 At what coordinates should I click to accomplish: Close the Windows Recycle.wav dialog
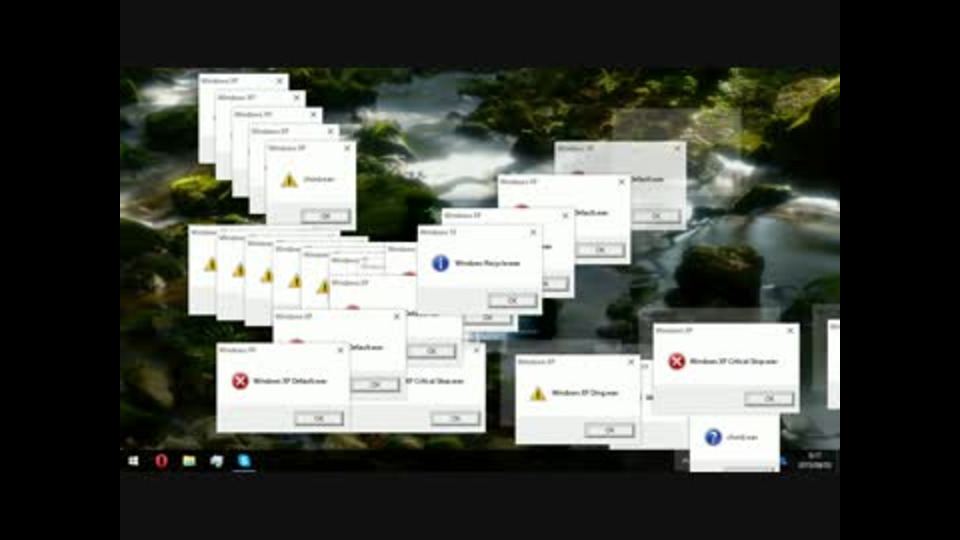(533, 233)
